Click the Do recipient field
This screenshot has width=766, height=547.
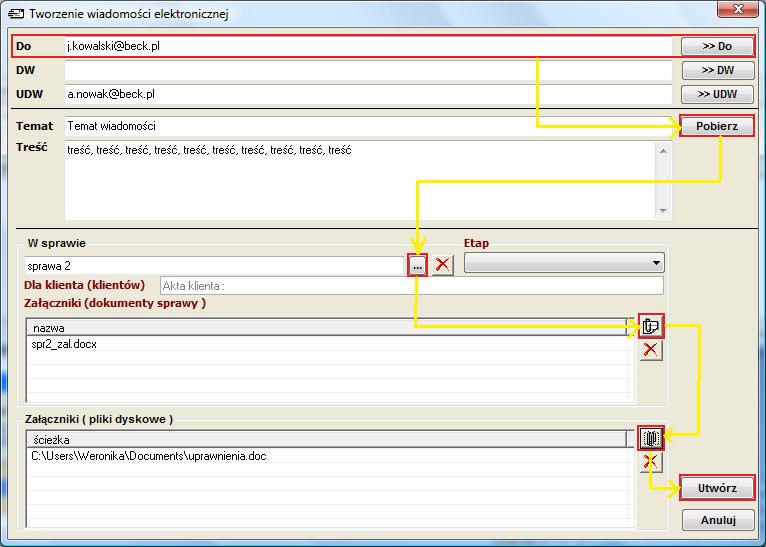[368, 46]
